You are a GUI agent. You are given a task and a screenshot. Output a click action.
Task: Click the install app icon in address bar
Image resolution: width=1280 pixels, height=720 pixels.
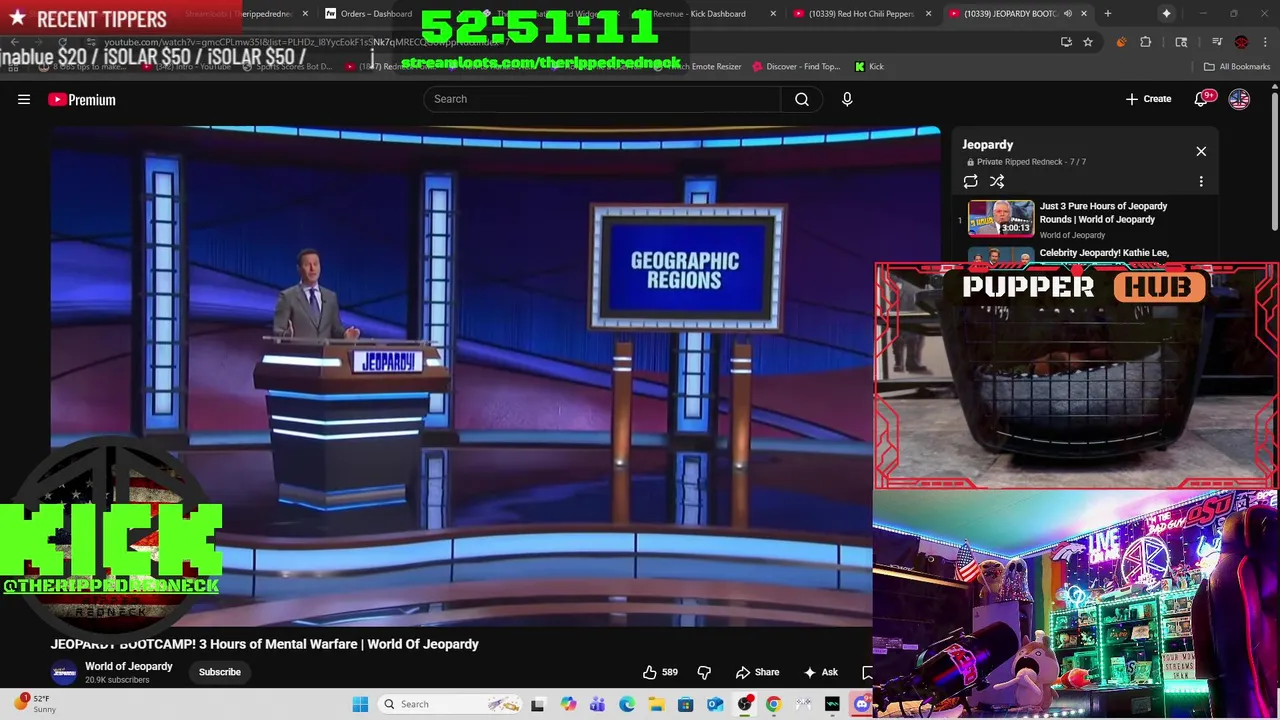click(1066, 42)
